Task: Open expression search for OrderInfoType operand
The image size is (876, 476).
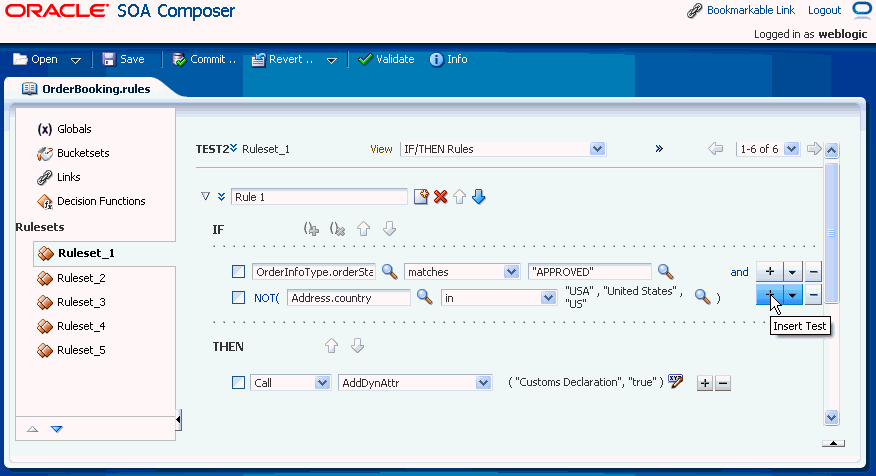Action: point(389,272)
